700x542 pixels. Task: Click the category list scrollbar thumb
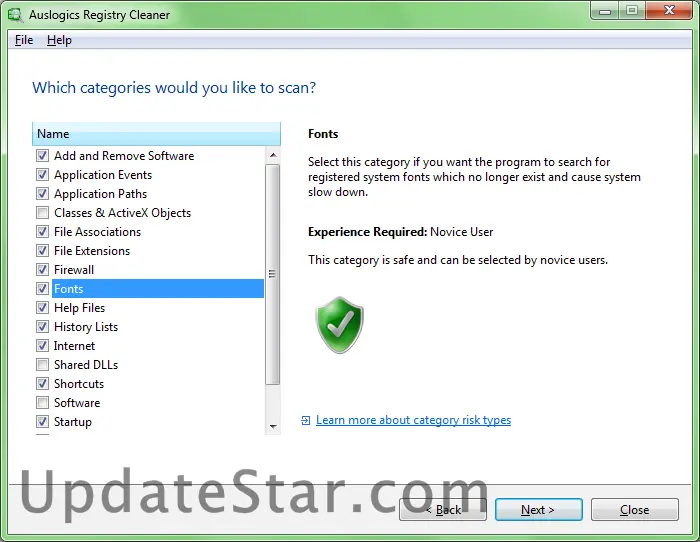(x=272, y=274)
